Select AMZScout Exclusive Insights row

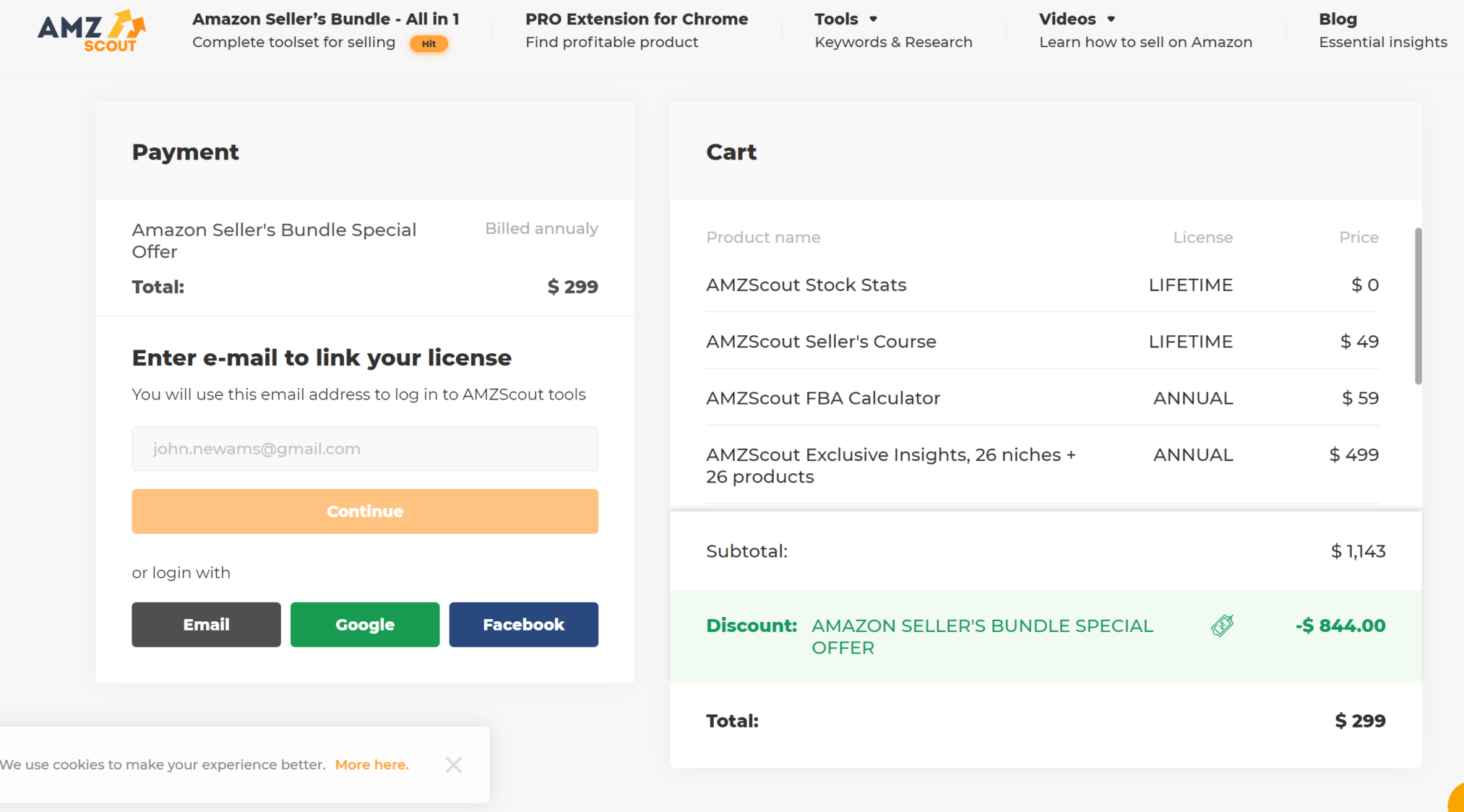(x=1042, y=465)
